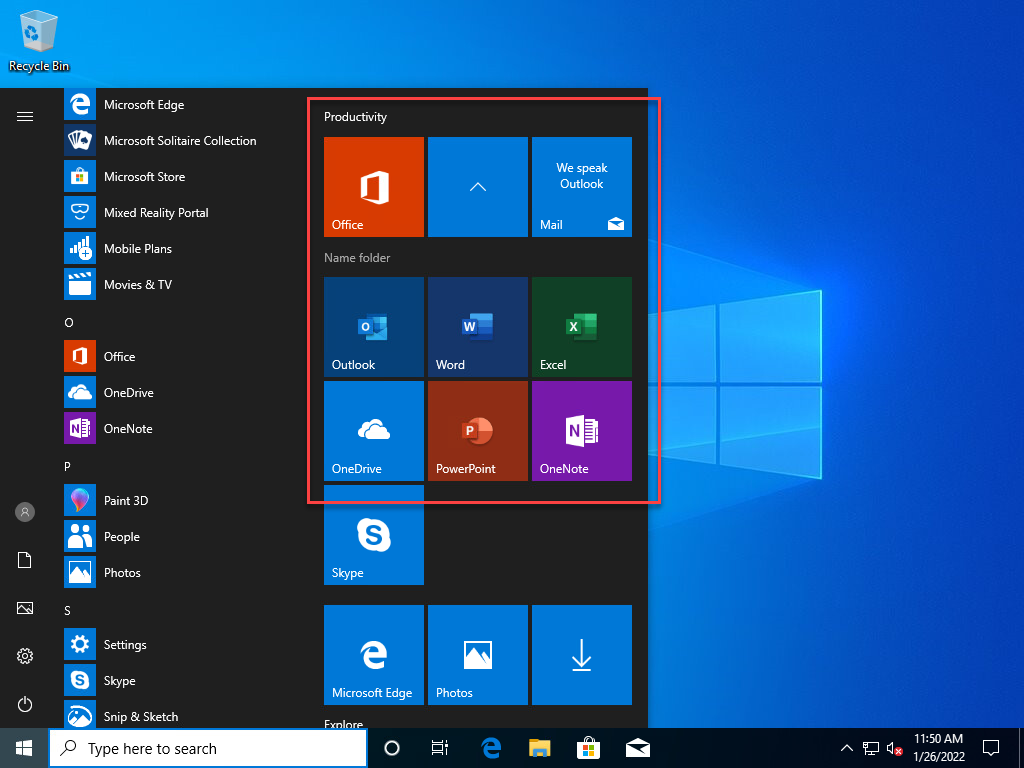This screenshot has width=1024, height=768.
Task: Open the OneDrive tile in the folder
Action: point(373,431)
